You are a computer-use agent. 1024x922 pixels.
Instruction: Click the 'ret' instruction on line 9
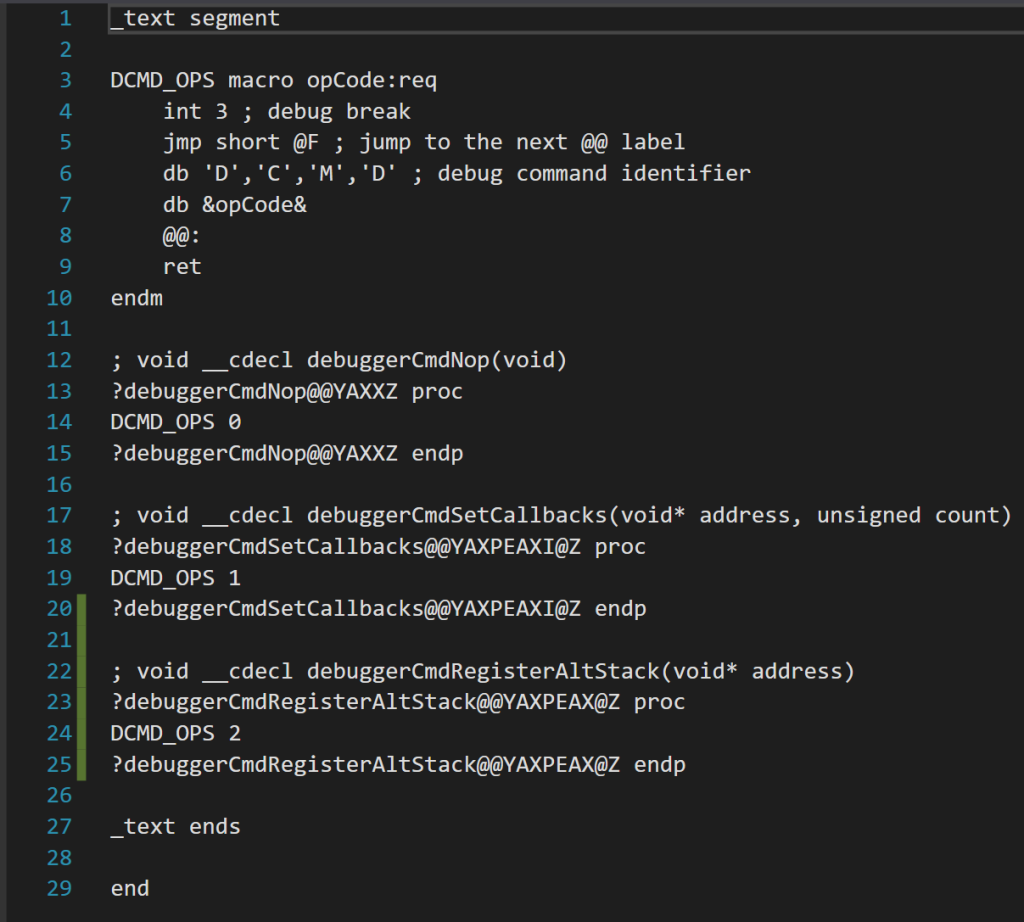pyautogui.click(x=182, y=266)
